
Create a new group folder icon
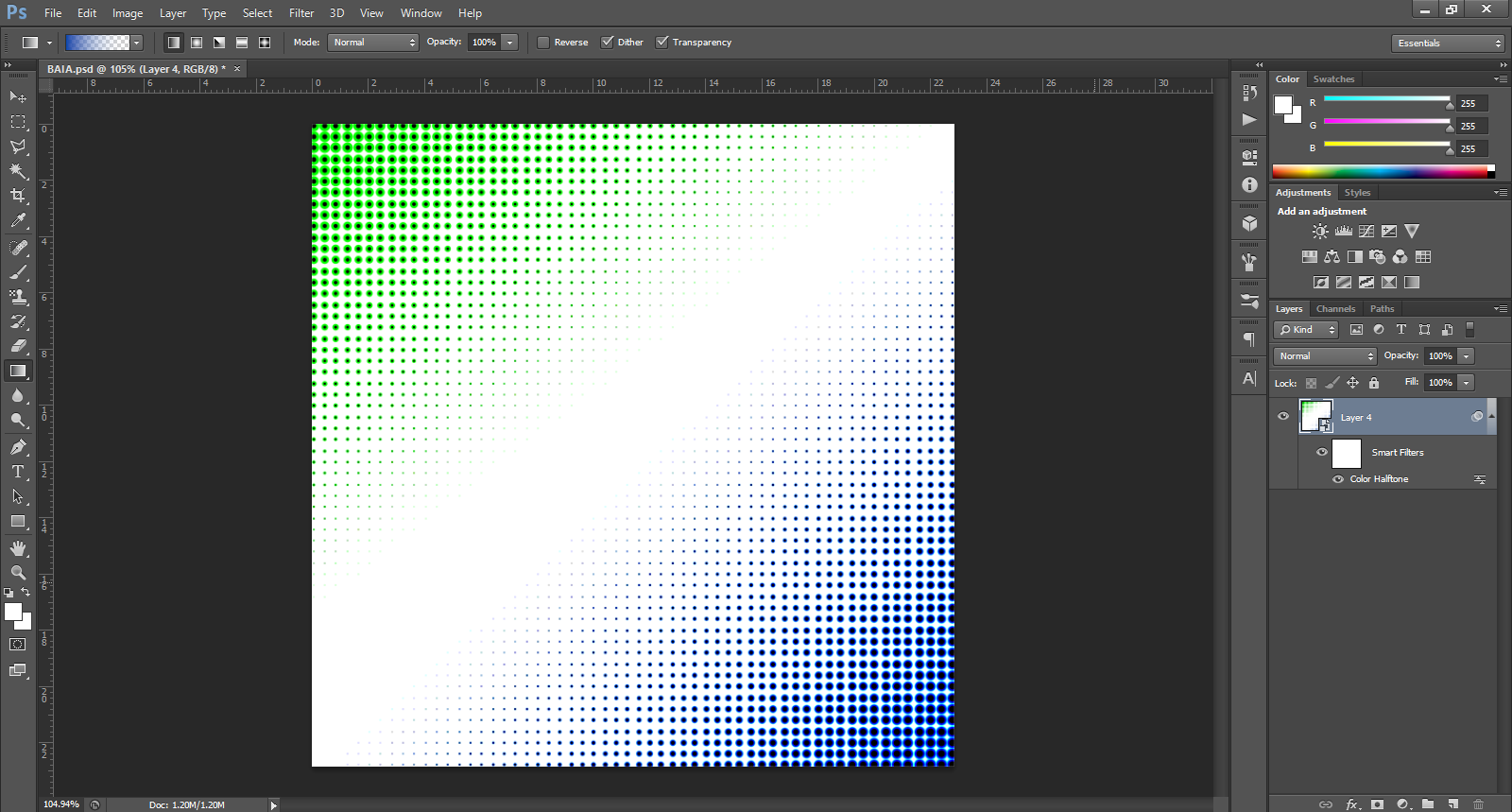[x=1428, y=804]
